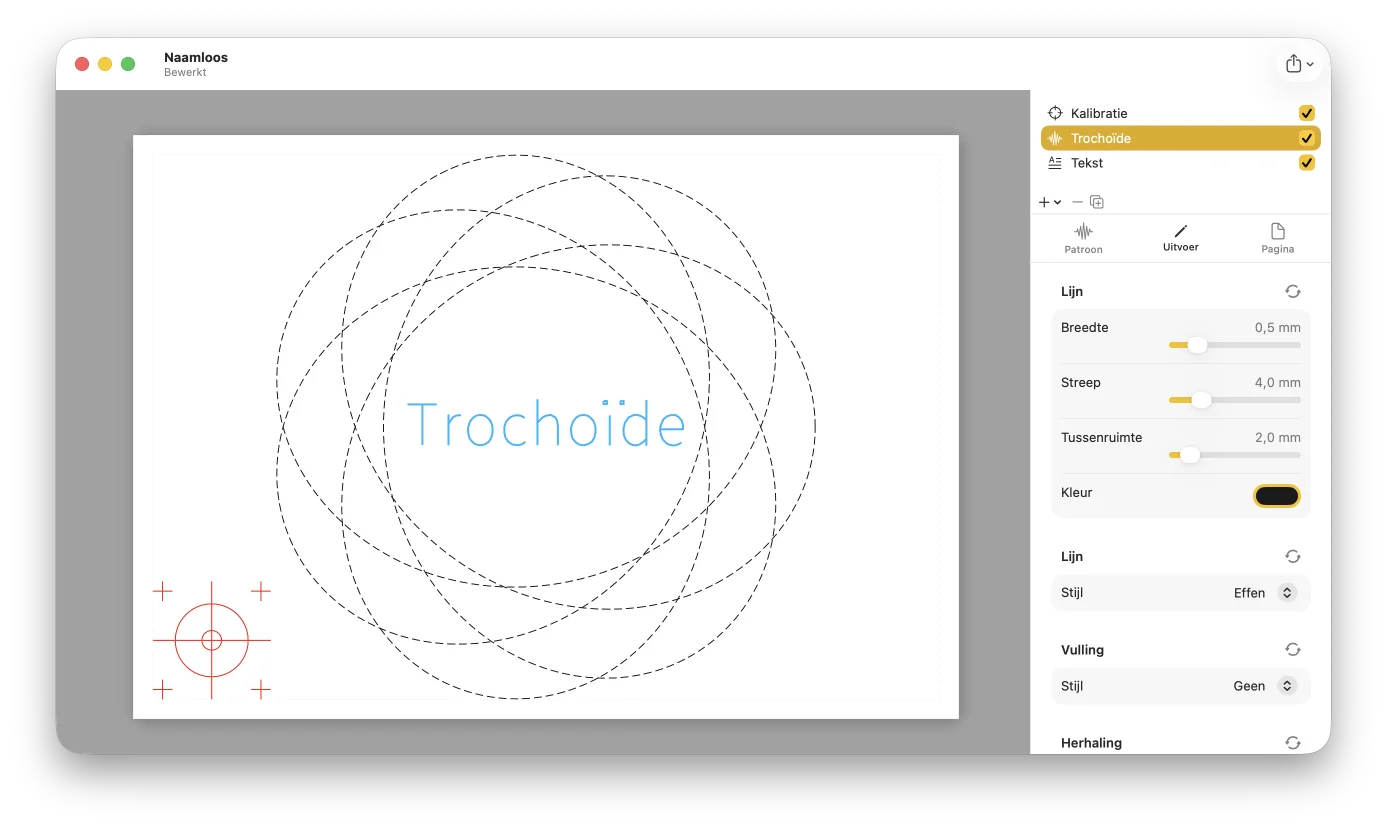This screenshot has width=1387, height=828.
Task: Select the Tekst layer row
Action: click(1180, 163)
